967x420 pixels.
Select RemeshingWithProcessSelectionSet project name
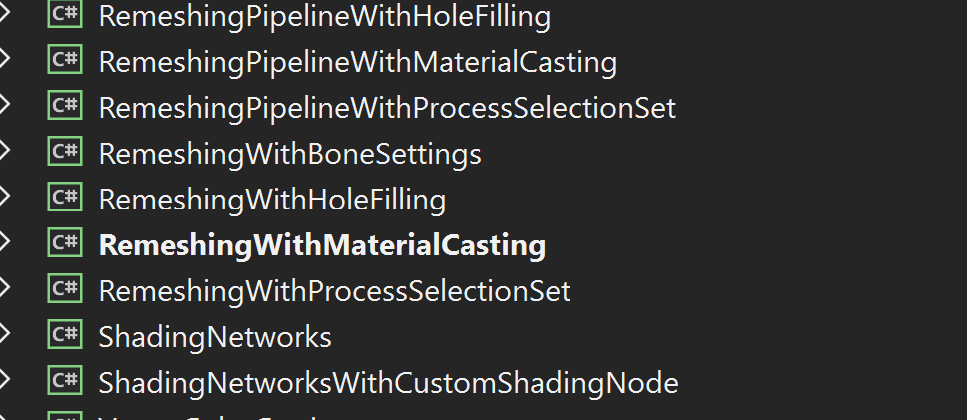click(335, 290)
